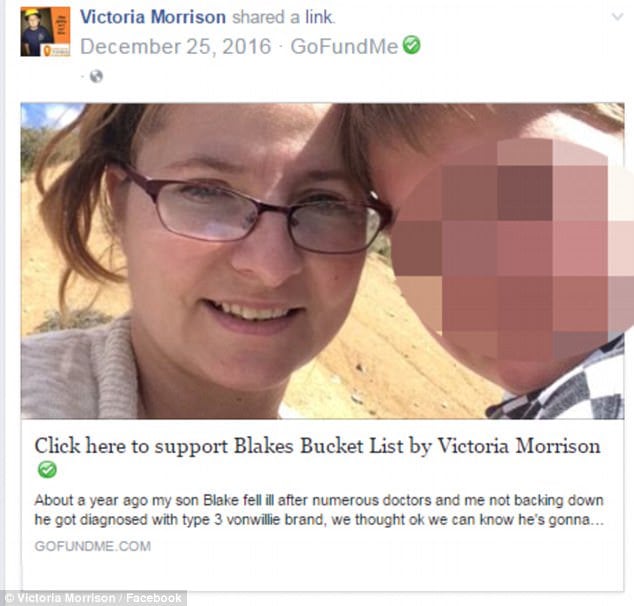Click the Victoria Morrison / Facebook credit caption
Viewport: 634px width, 606px height.
[94, 598]
